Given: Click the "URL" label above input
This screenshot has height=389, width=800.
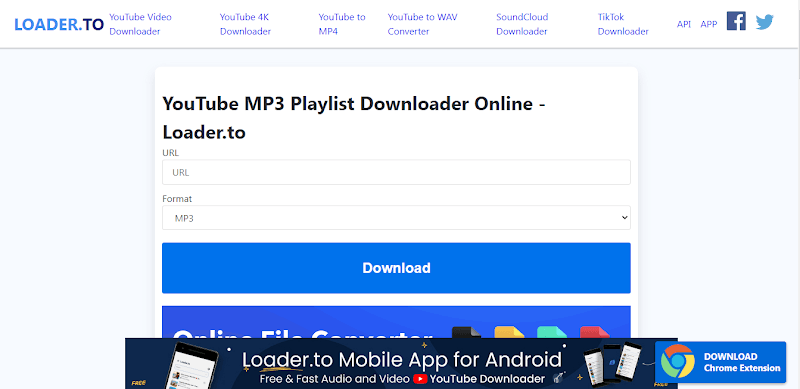Looking at the screenshot, I should click(x=170, y=153).
